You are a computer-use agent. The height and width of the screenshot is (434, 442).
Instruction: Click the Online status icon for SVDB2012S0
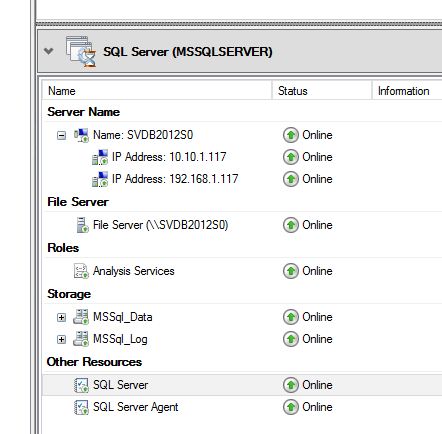point(291,135)
